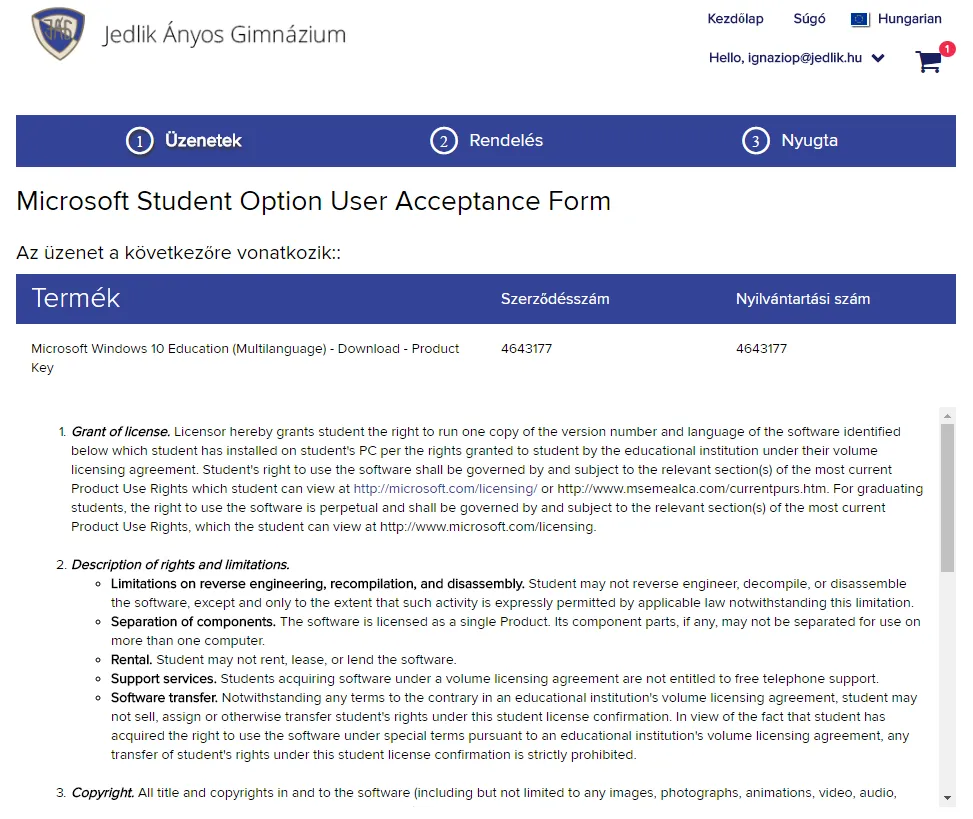This screenshot has height=819, width=973.
Task: Click the Jedlik Ányos Gimnázium shield logo
Action: point(58,34)
